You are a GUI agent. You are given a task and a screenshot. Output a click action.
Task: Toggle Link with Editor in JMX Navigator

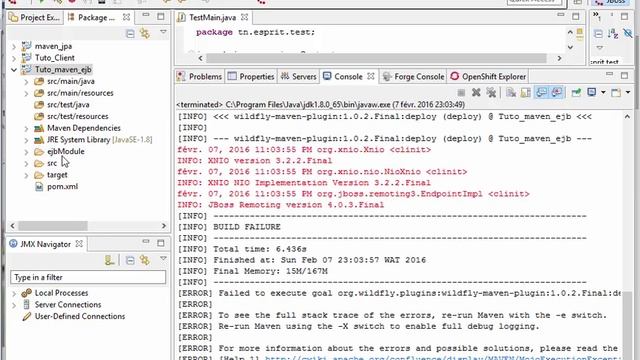click(x=145, y=260)
